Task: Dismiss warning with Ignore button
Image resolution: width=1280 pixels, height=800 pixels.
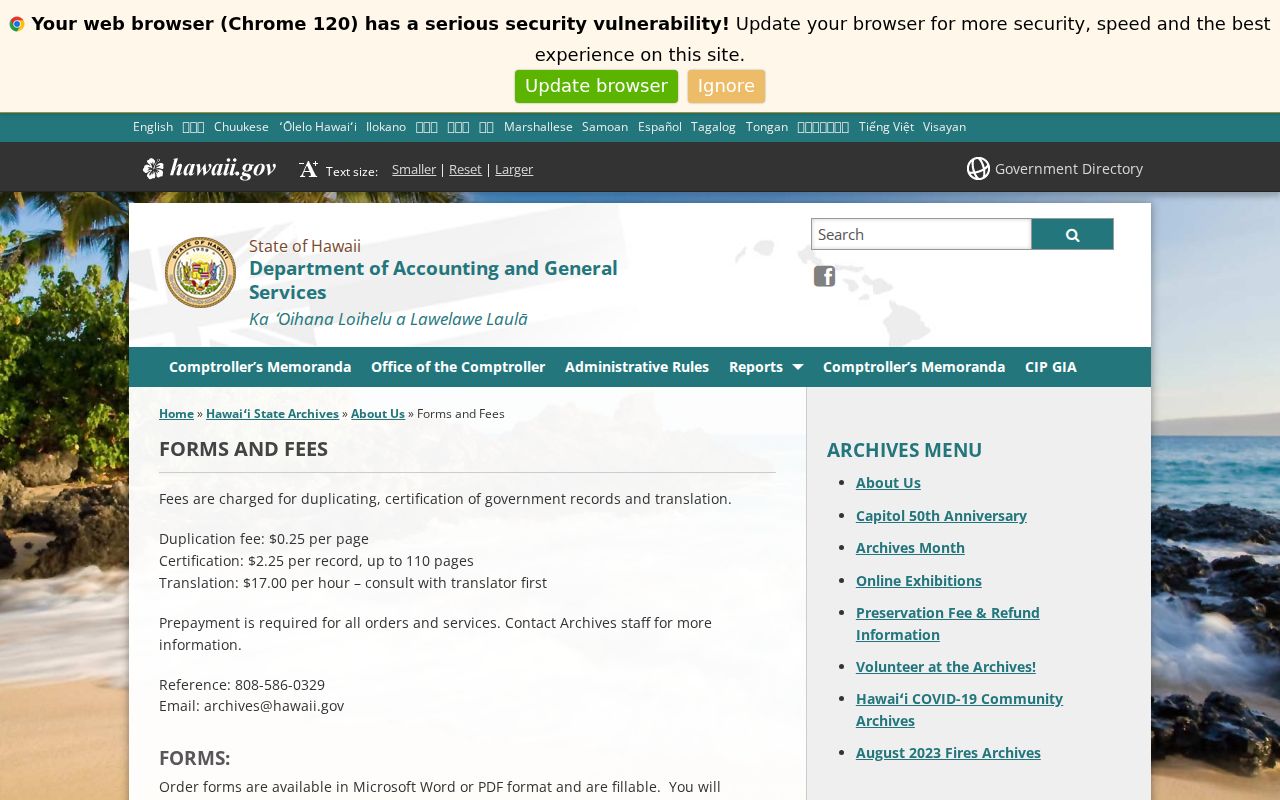Action: tap(726, 86)
